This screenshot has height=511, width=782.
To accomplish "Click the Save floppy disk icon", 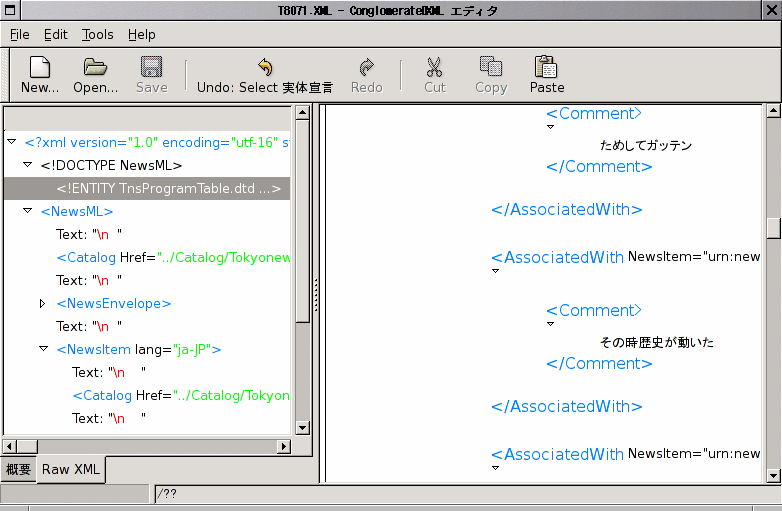I will coord(151,68).
